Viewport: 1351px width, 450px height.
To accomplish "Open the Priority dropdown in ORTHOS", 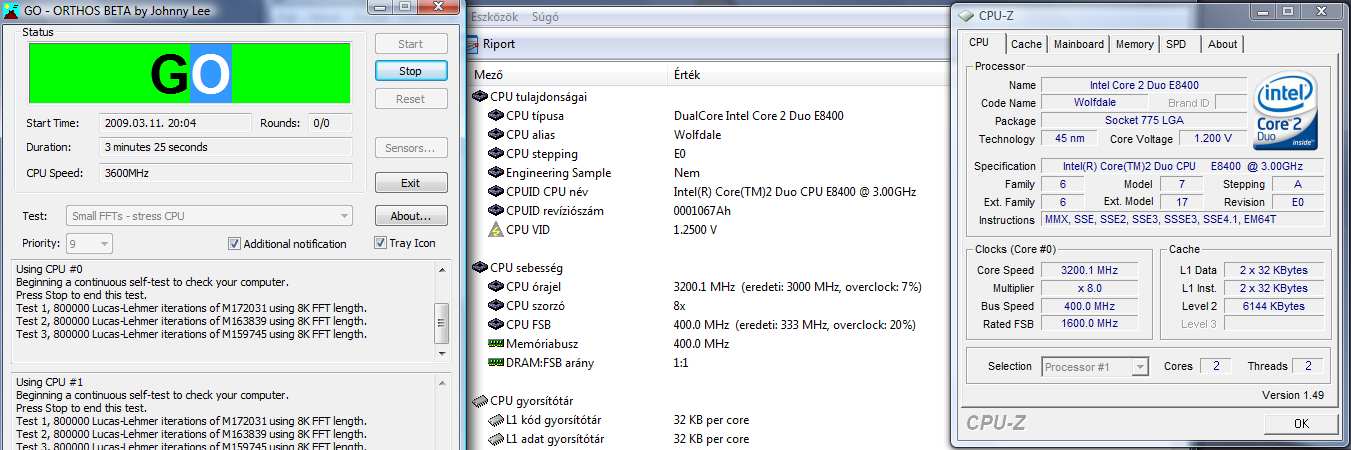I will coord(89,244).
